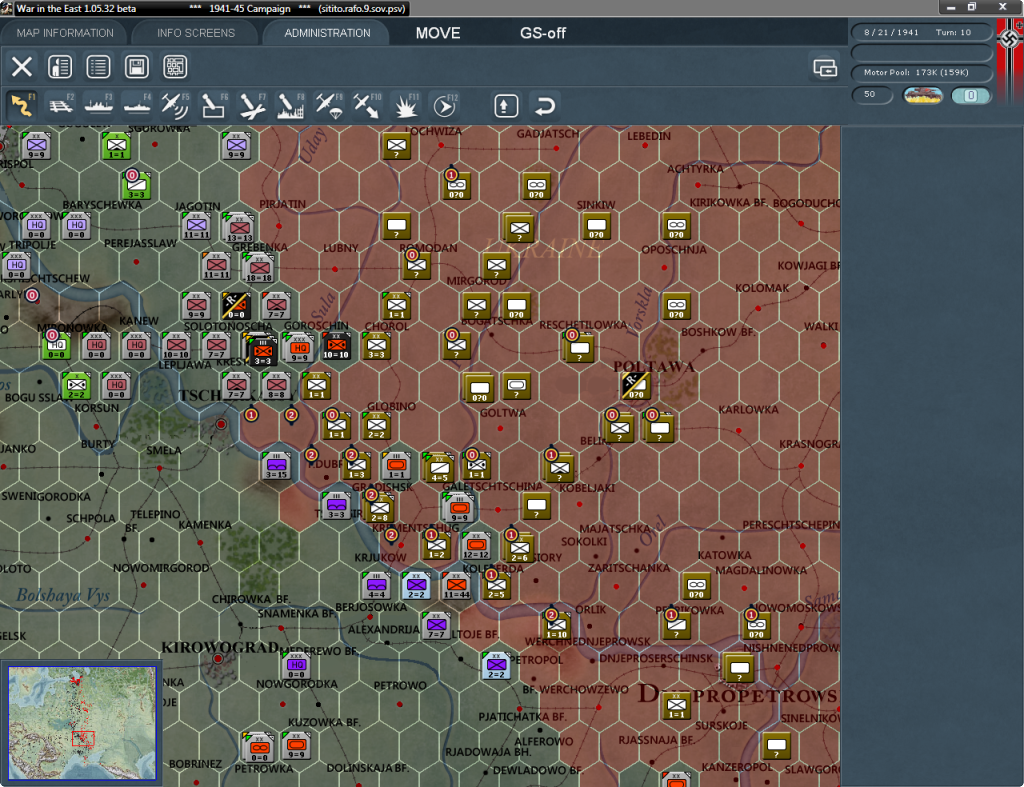Select the purple HQ unit near Kirowograd

pos(296,666)
